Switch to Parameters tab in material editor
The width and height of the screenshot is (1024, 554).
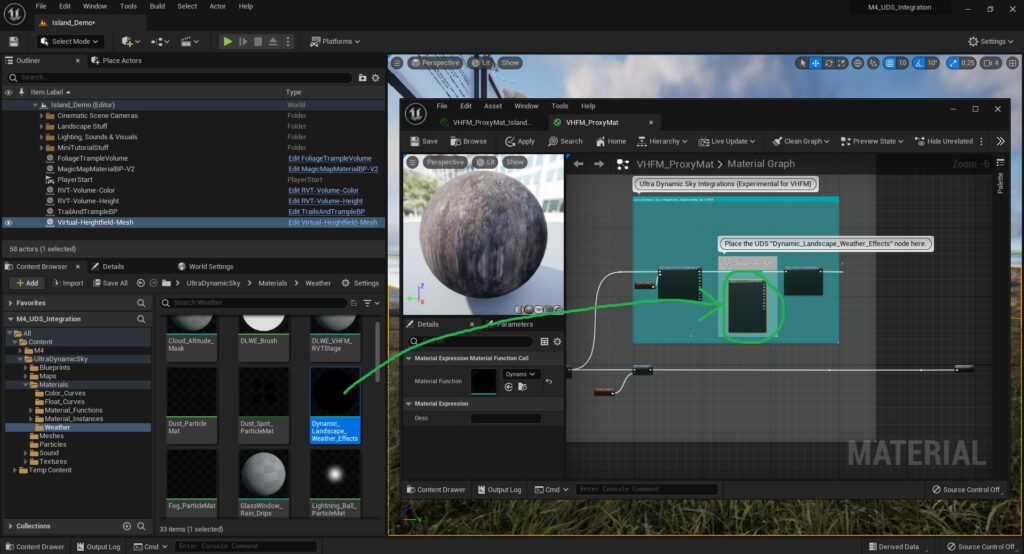point(513,324)
